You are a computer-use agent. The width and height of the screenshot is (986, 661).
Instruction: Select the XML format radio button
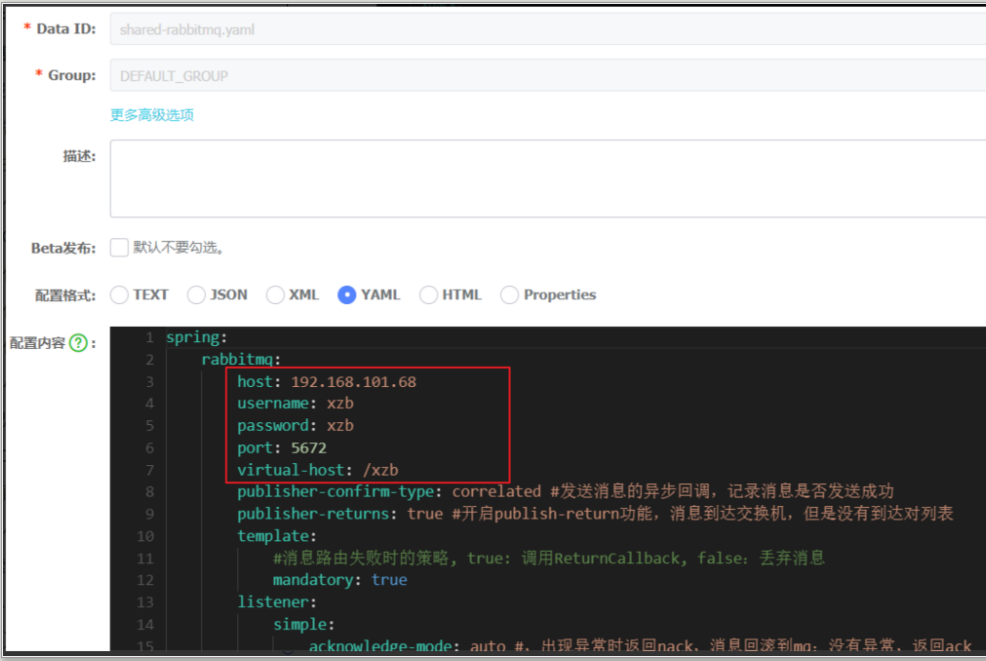(275, 295)
